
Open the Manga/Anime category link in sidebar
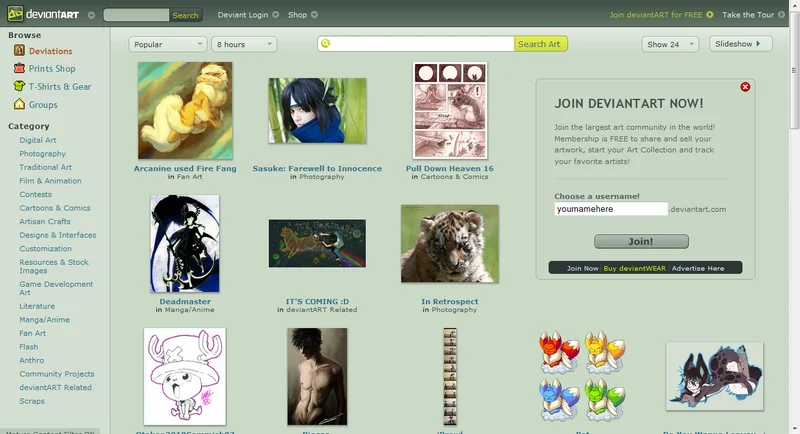tap(43, 319)
